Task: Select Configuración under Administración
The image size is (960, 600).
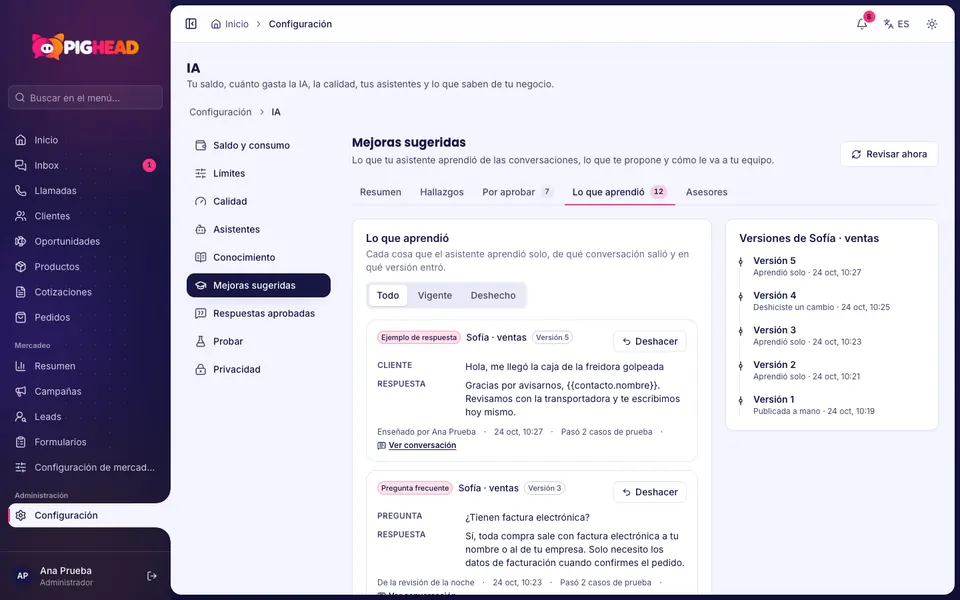Action: (89, 516)
